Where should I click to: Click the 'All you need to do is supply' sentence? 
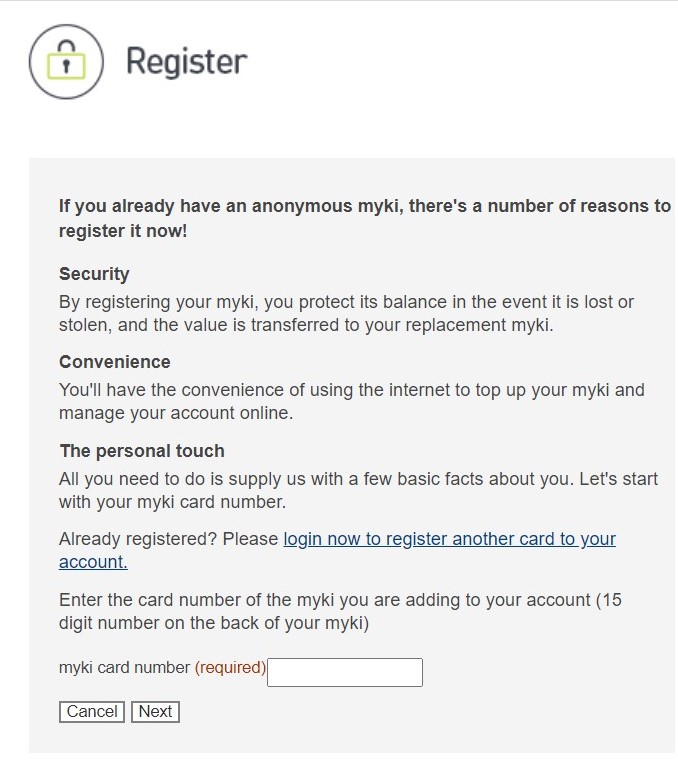(359, 479)
